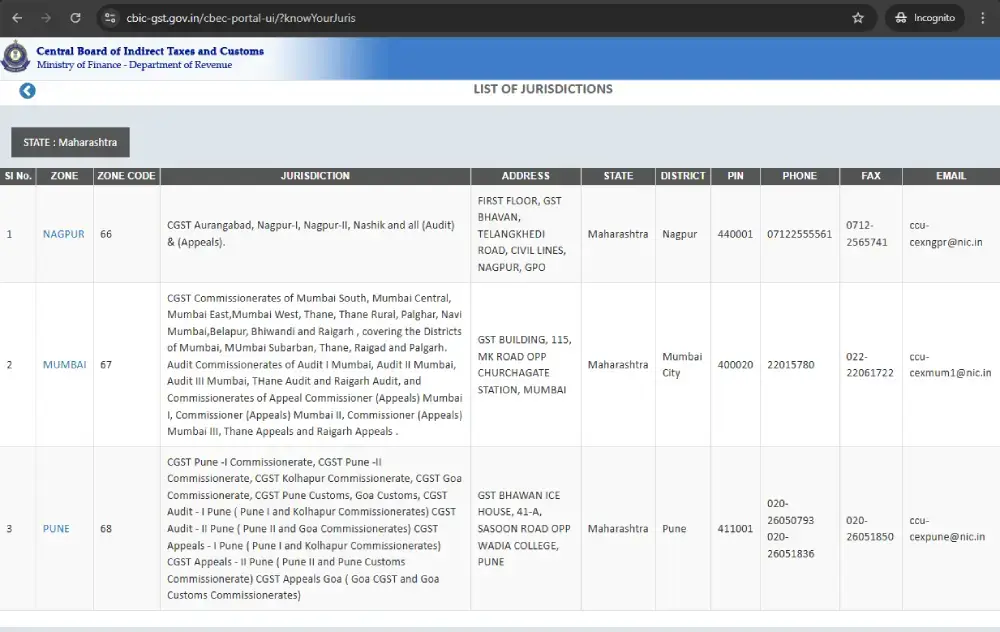Select the NAGPUR zone link
This screenshot has width=1000, height=632.
pyautogui.click(x=62, y=234)
